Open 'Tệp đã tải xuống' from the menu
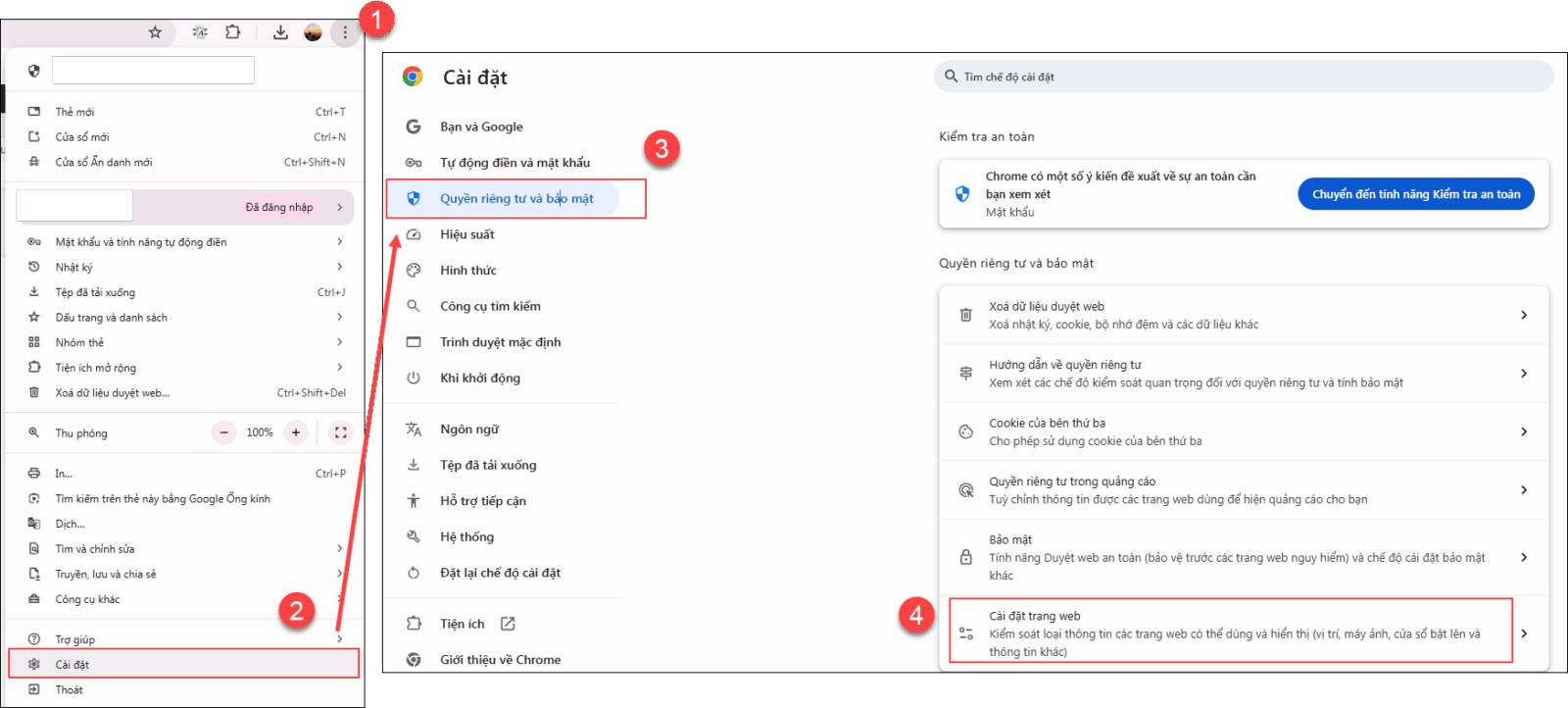The width and height of the screenshot is (1568, 708). pos(186,292)
